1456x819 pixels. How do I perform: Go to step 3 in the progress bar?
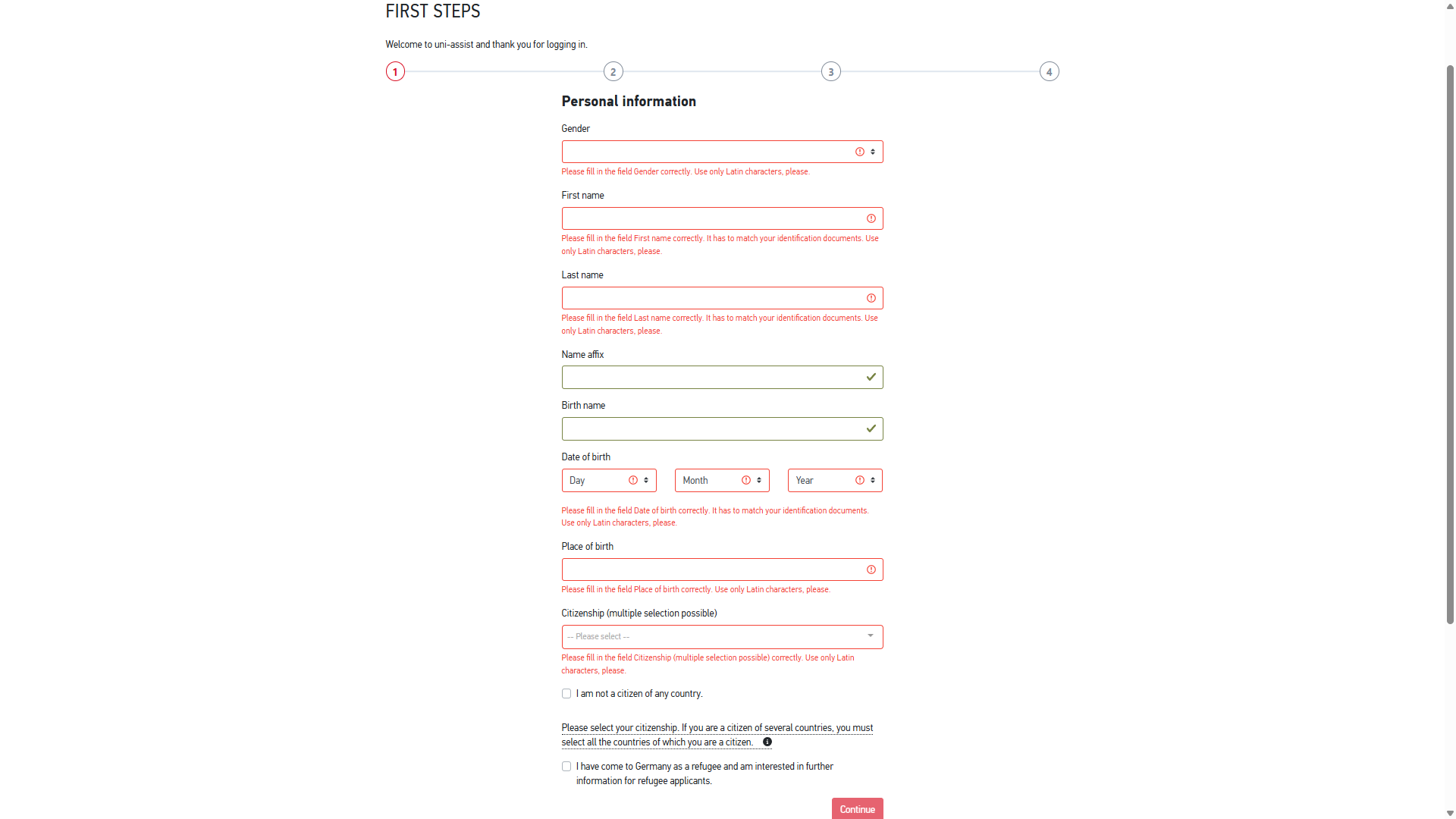(830, 72)
